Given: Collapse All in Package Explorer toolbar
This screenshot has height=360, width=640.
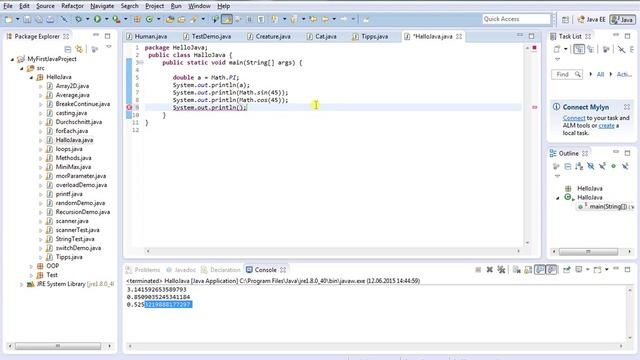Looking at the screenshot, I should point(68,49).
